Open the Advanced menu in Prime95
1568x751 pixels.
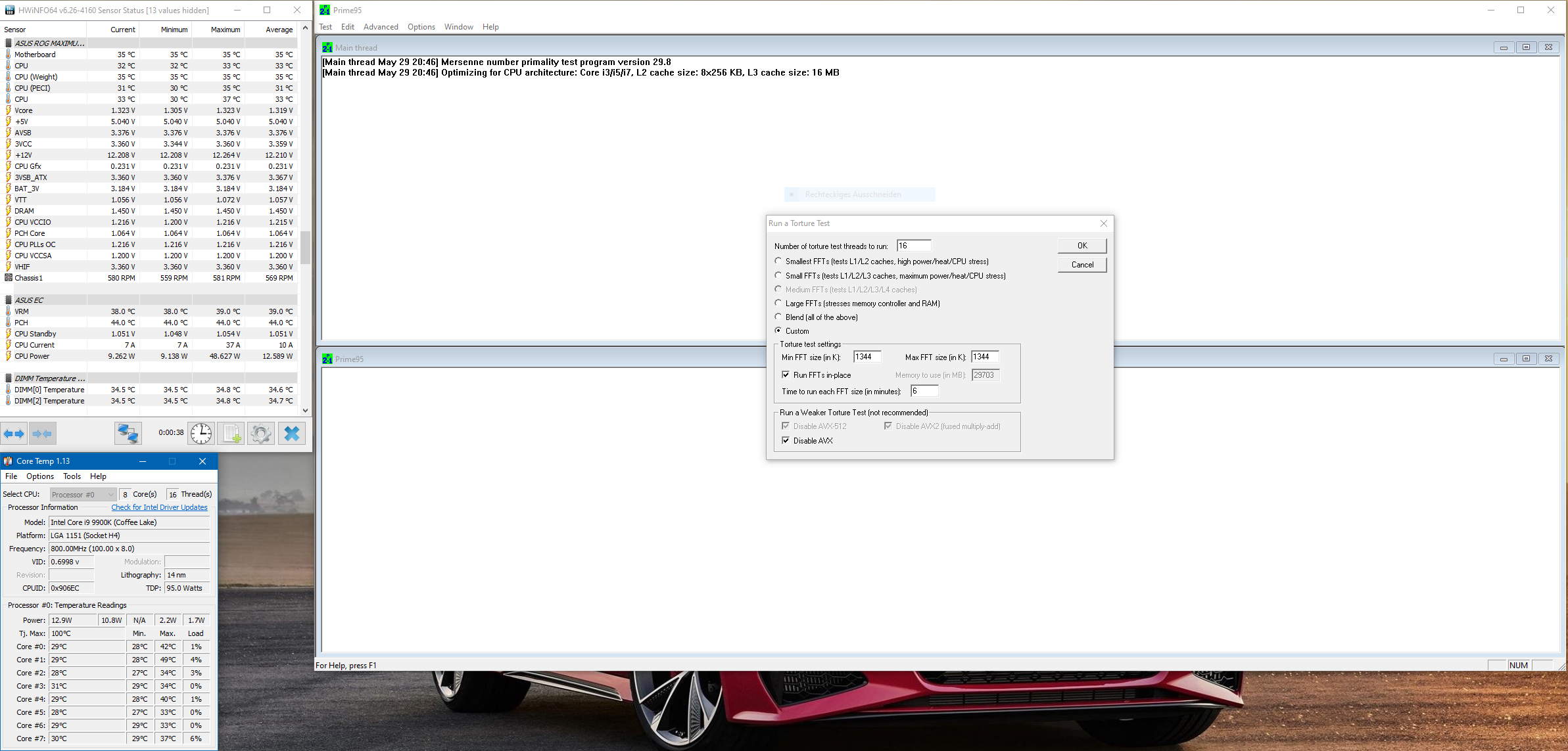[x=381, y=27]
